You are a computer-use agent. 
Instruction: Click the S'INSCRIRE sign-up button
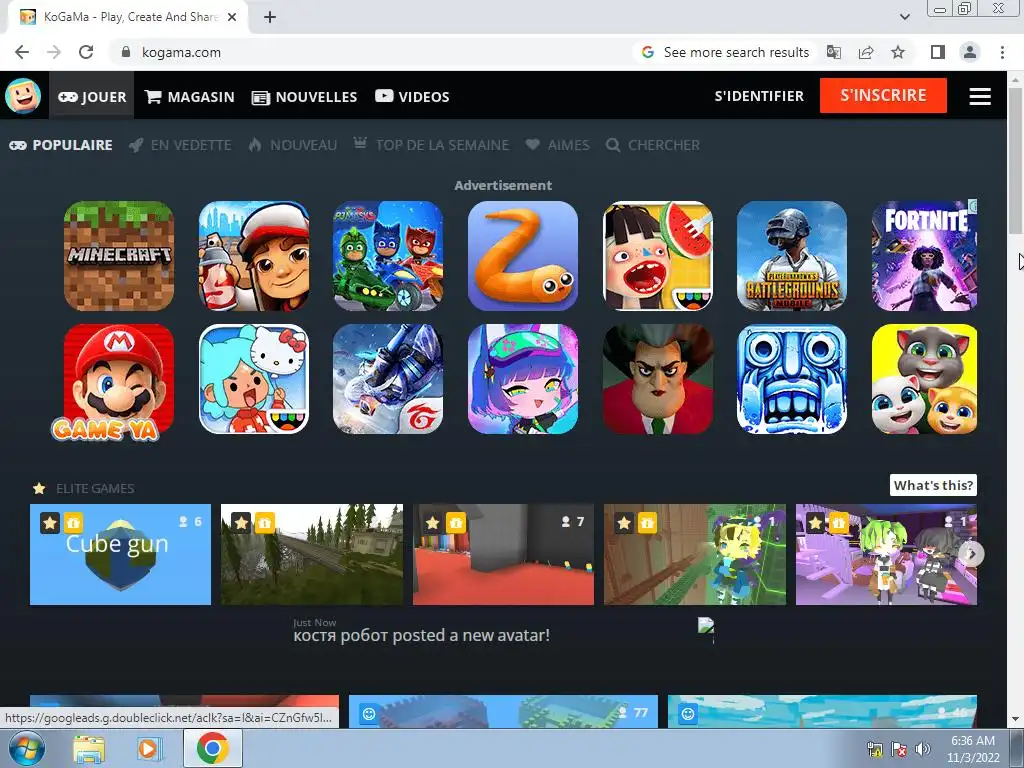883,95
